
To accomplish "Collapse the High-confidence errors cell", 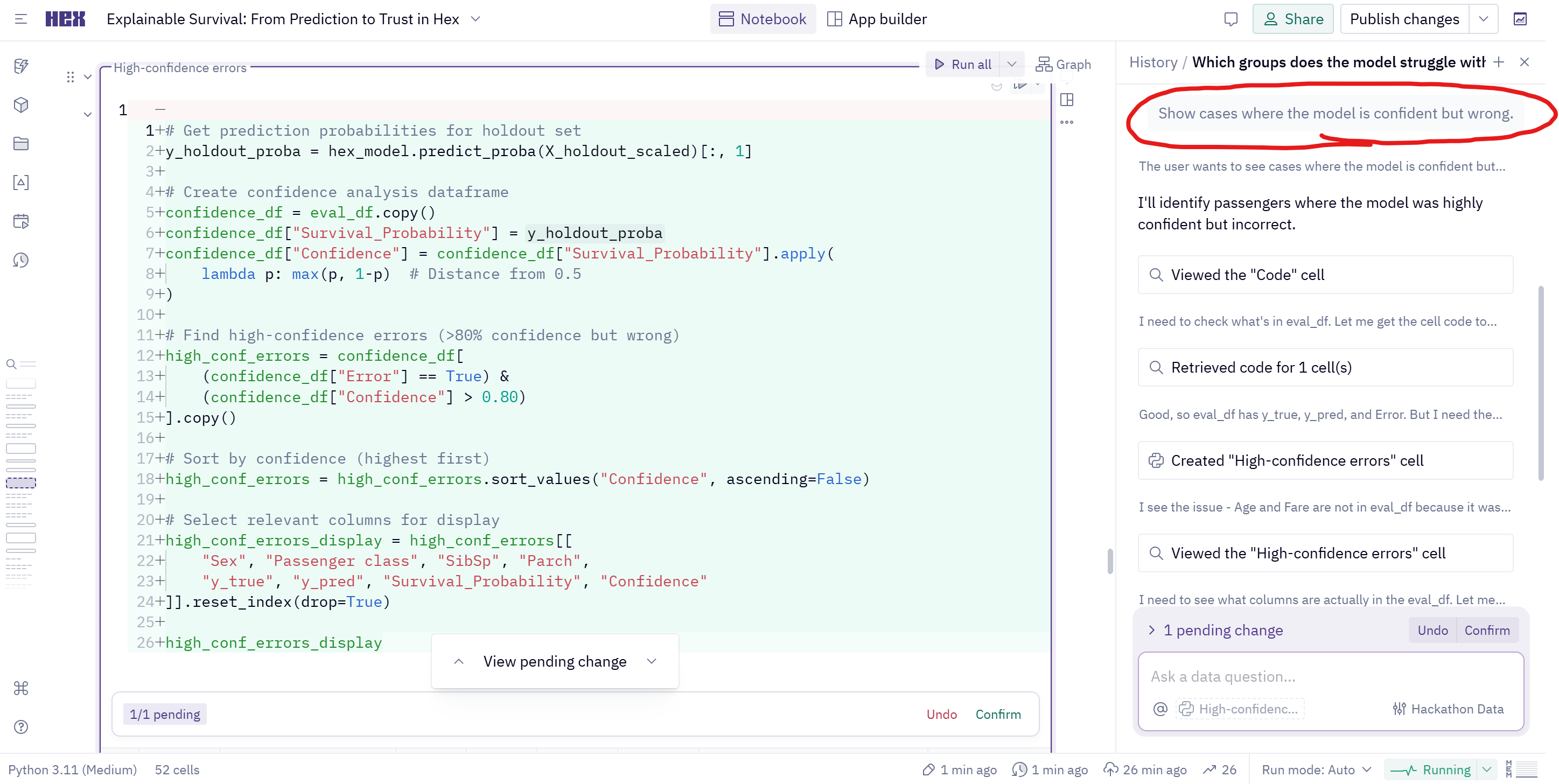I will [x=88, y=77].
